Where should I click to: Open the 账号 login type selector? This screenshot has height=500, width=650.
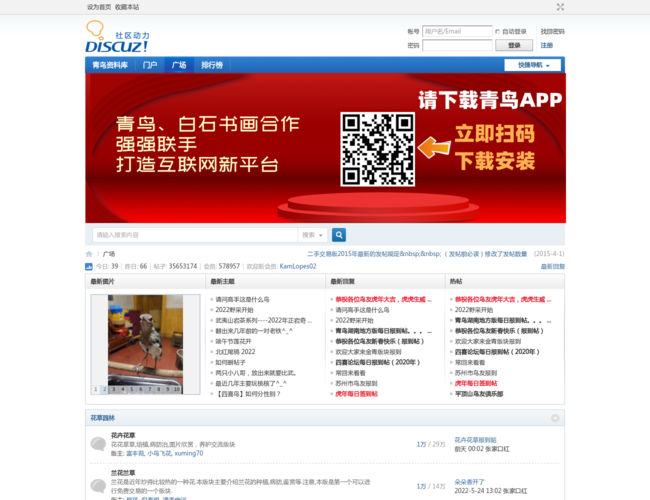(413, 31)
